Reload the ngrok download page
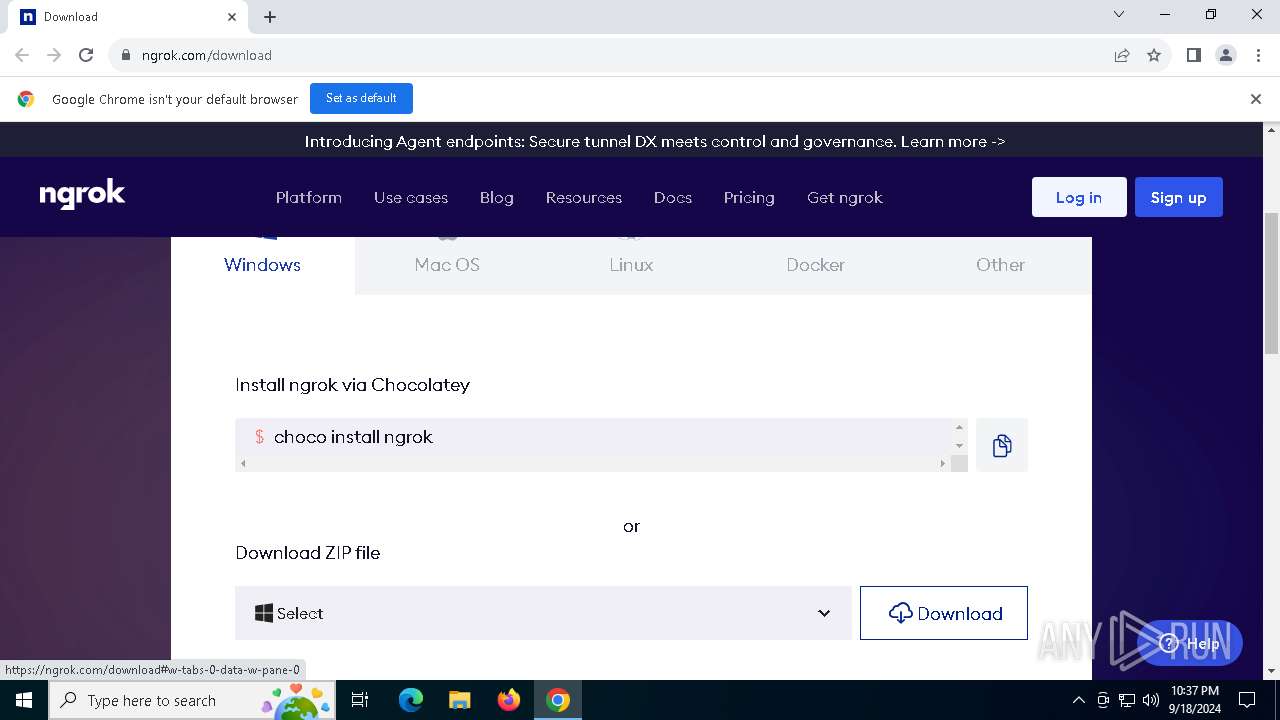The height and width of the screenshot is (720, 1280). tap(86, 55)
